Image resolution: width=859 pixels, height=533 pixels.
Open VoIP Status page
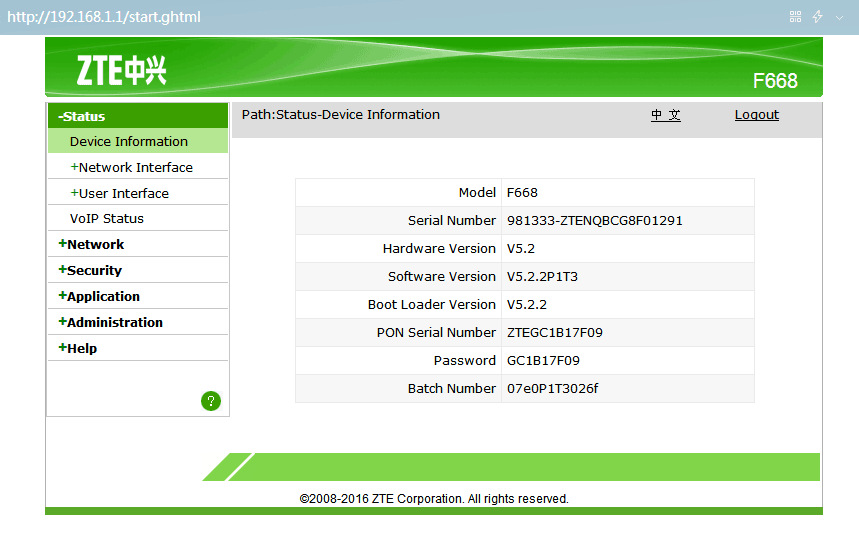(138, 219)
